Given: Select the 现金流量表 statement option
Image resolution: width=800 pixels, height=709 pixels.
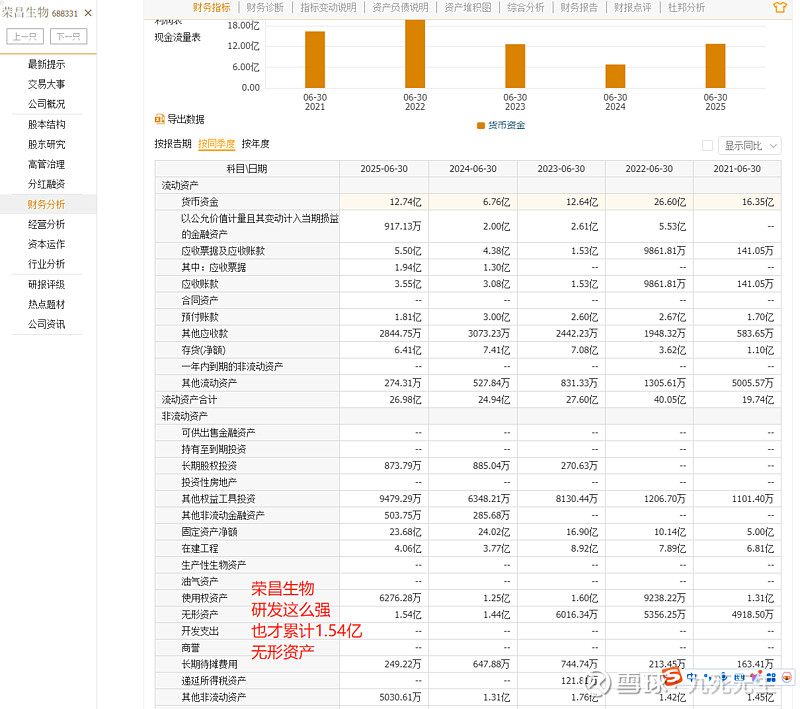Looking at the screenshot, I should (178, 37).
